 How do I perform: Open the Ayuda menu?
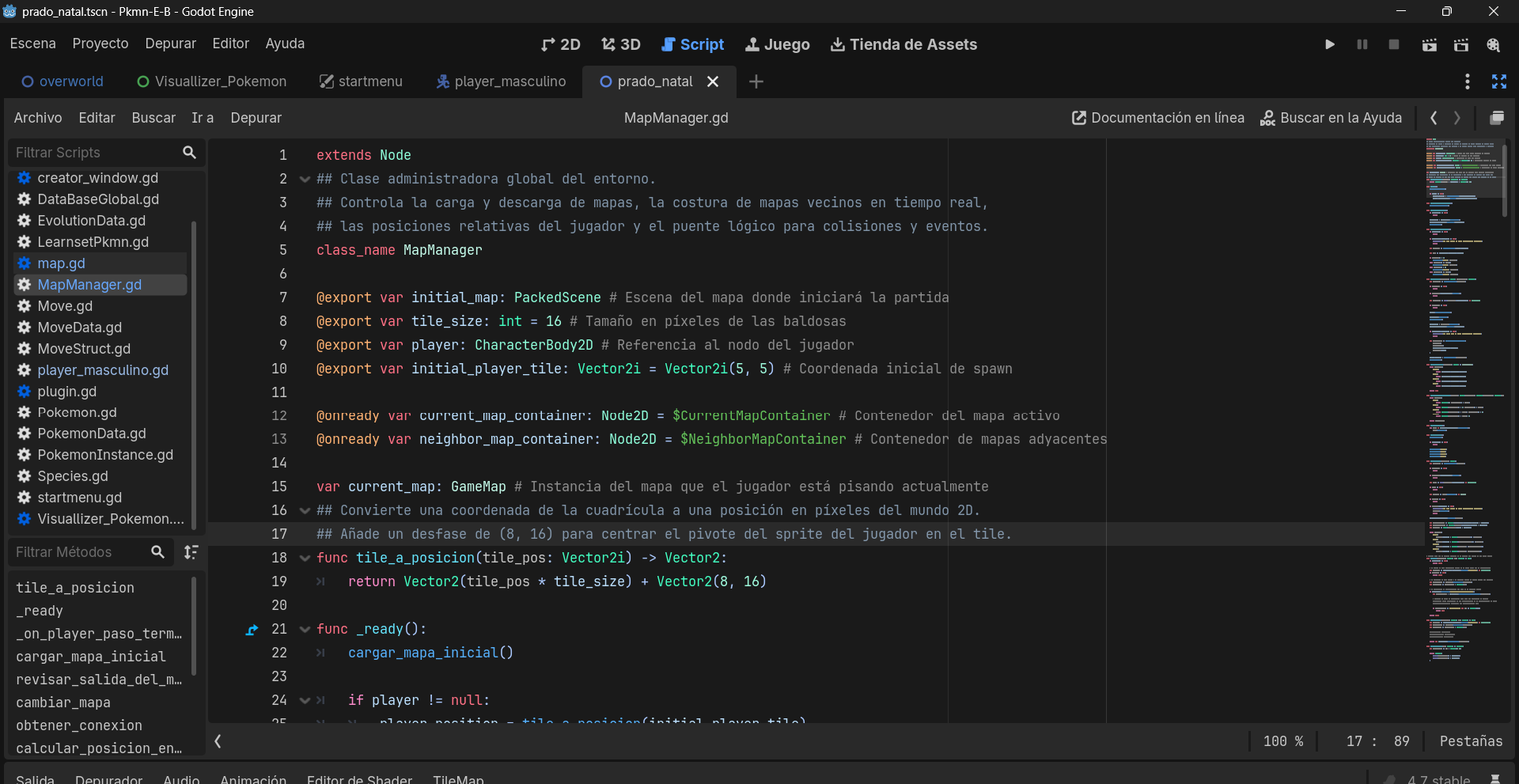click(x=285, y=44)
